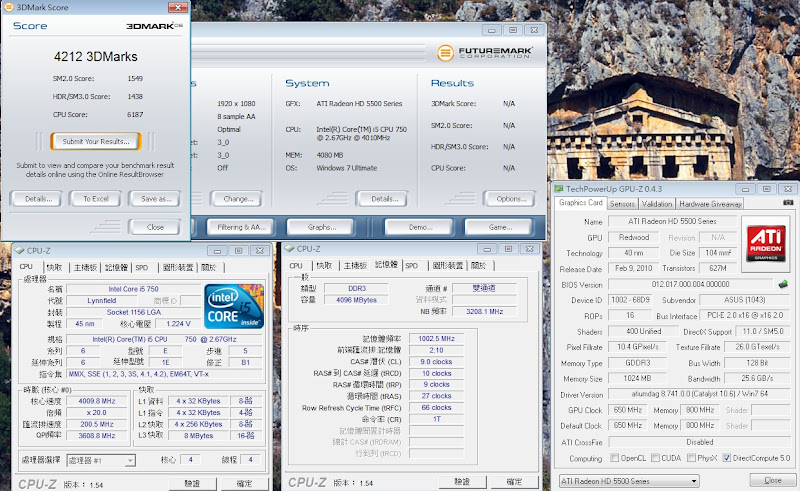
Task: Click title icon of CPU-Z window showing Intel Core i5 750
Action: click(19, 251)
